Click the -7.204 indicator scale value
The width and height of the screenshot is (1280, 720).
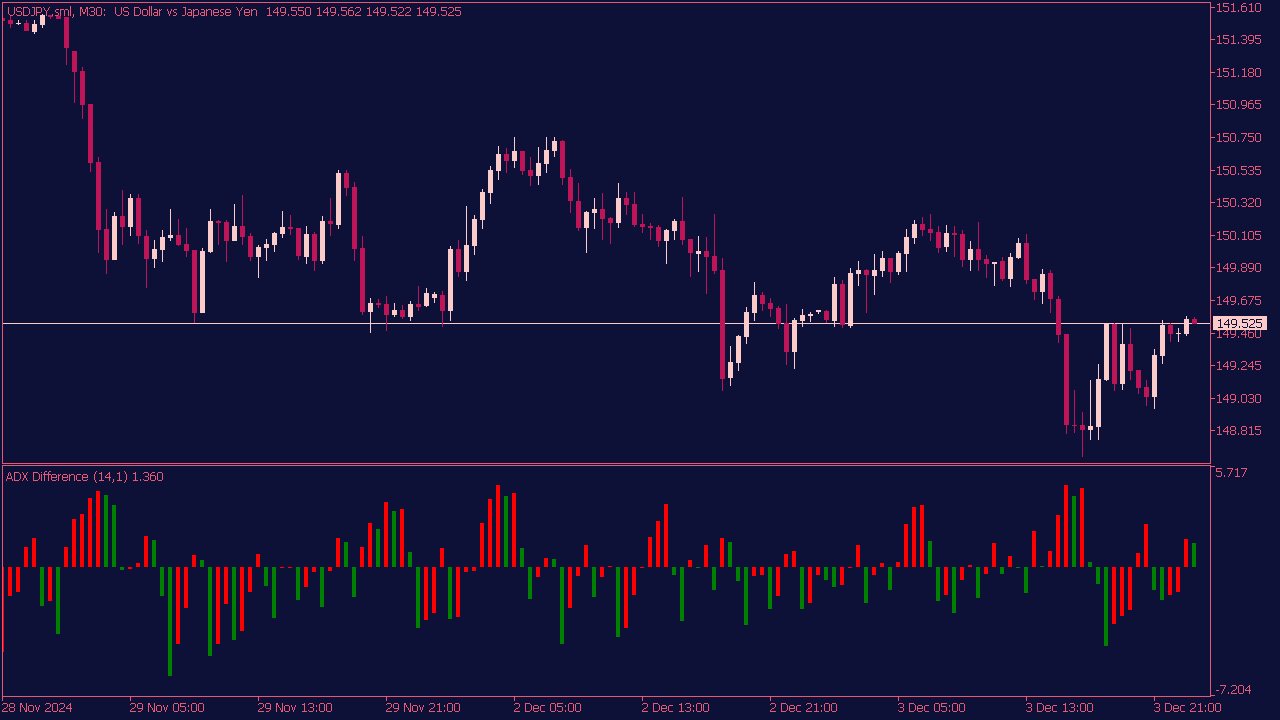1232,690
